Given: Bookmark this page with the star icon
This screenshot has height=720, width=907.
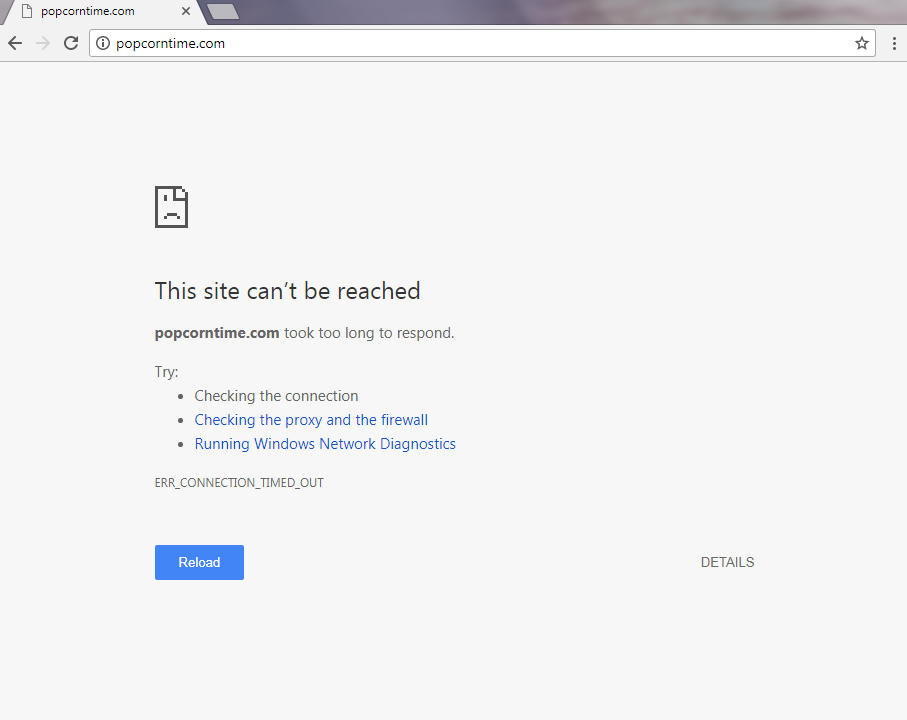Looking at the screenshot, I should (x=862, y=43).
